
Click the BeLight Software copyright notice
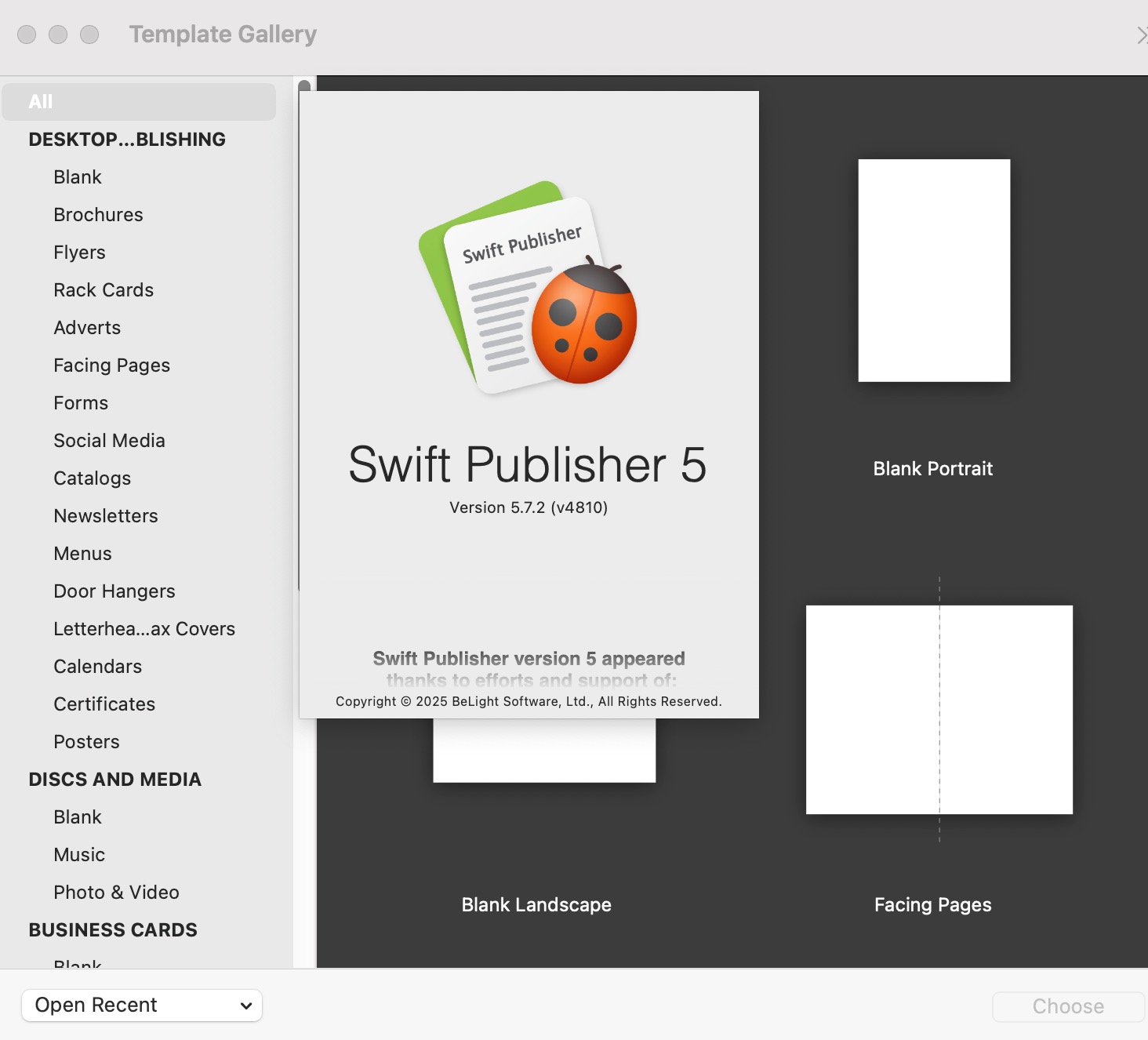coord(529,702)
